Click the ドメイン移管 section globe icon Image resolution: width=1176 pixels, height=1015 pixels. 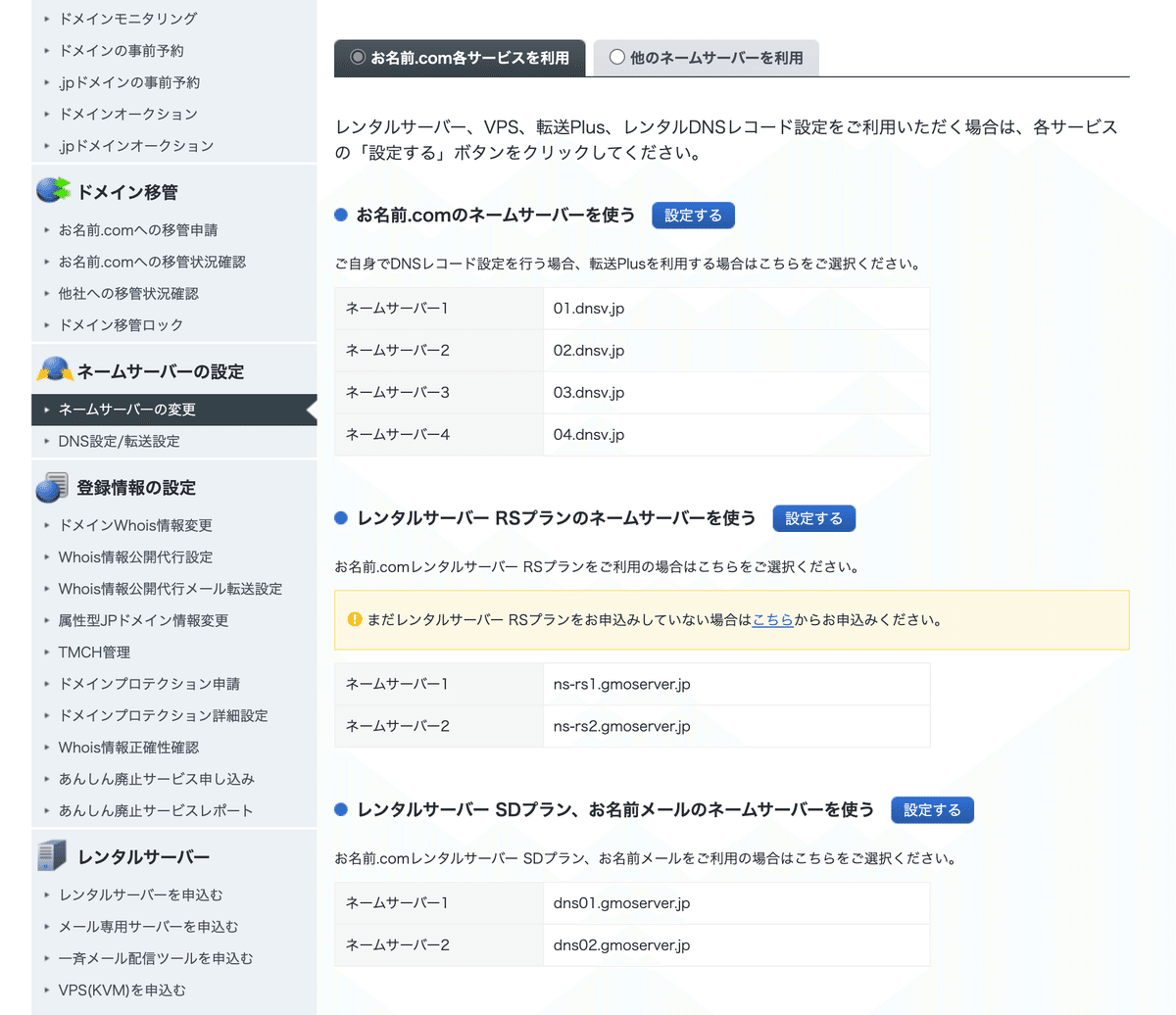(53, 190)
